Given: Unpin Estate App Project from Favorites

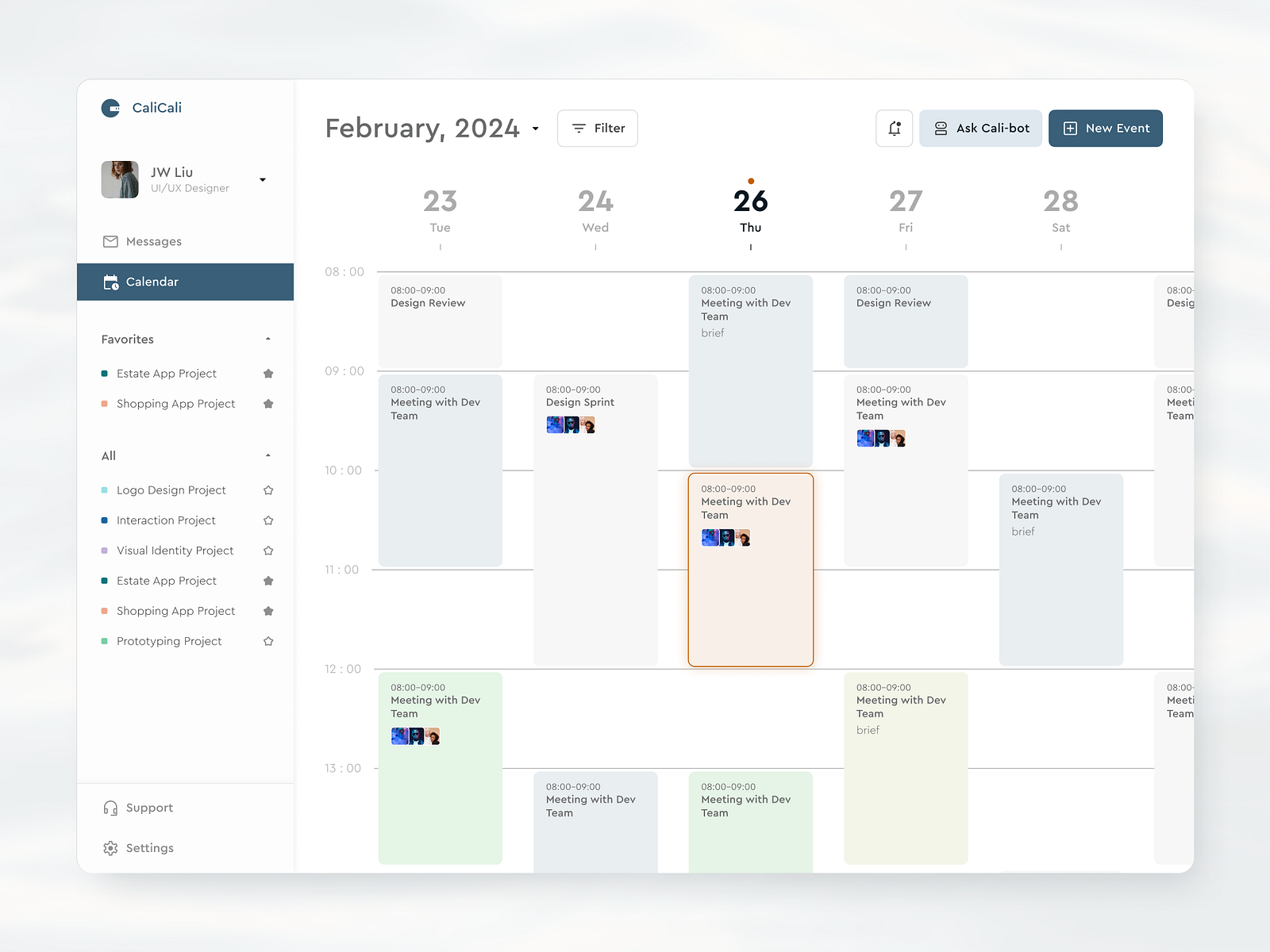Looking at the screenshot, I should click(x=268, y=373).
